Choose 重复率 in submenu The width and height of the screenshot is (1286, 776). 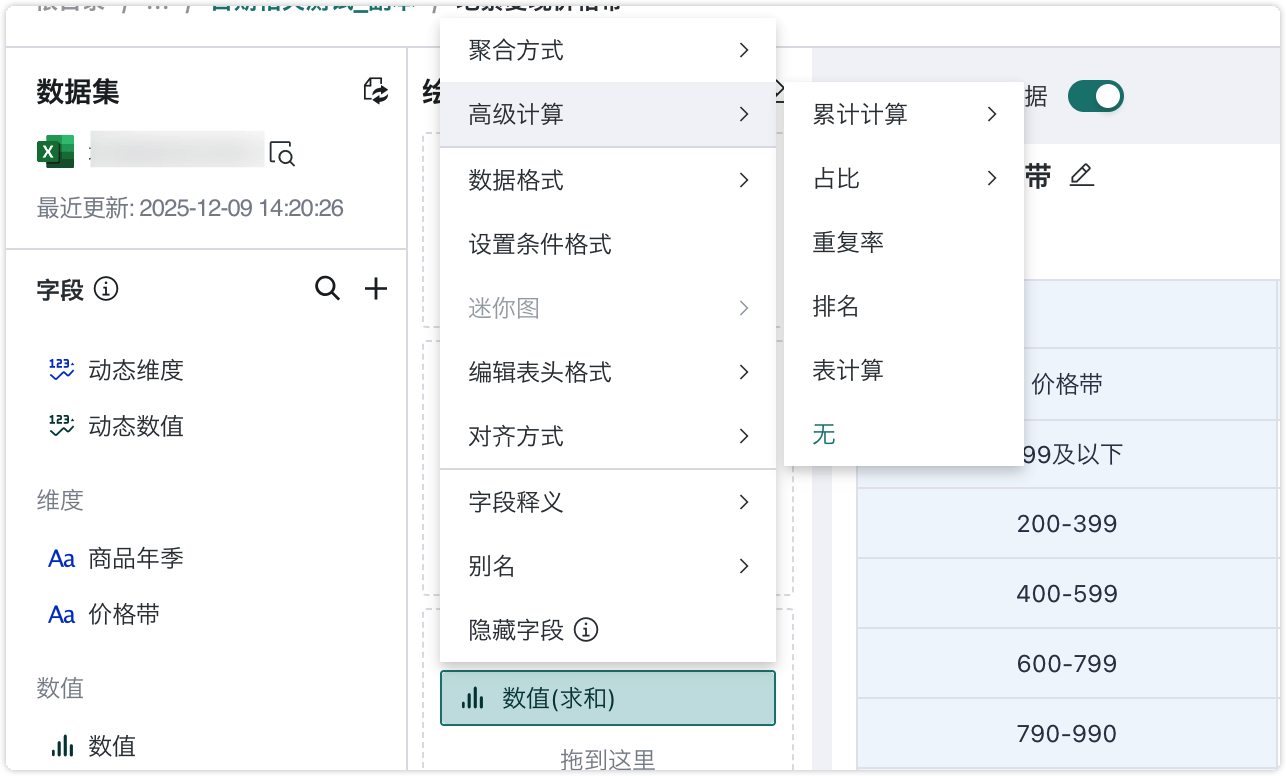pos(904,242)
